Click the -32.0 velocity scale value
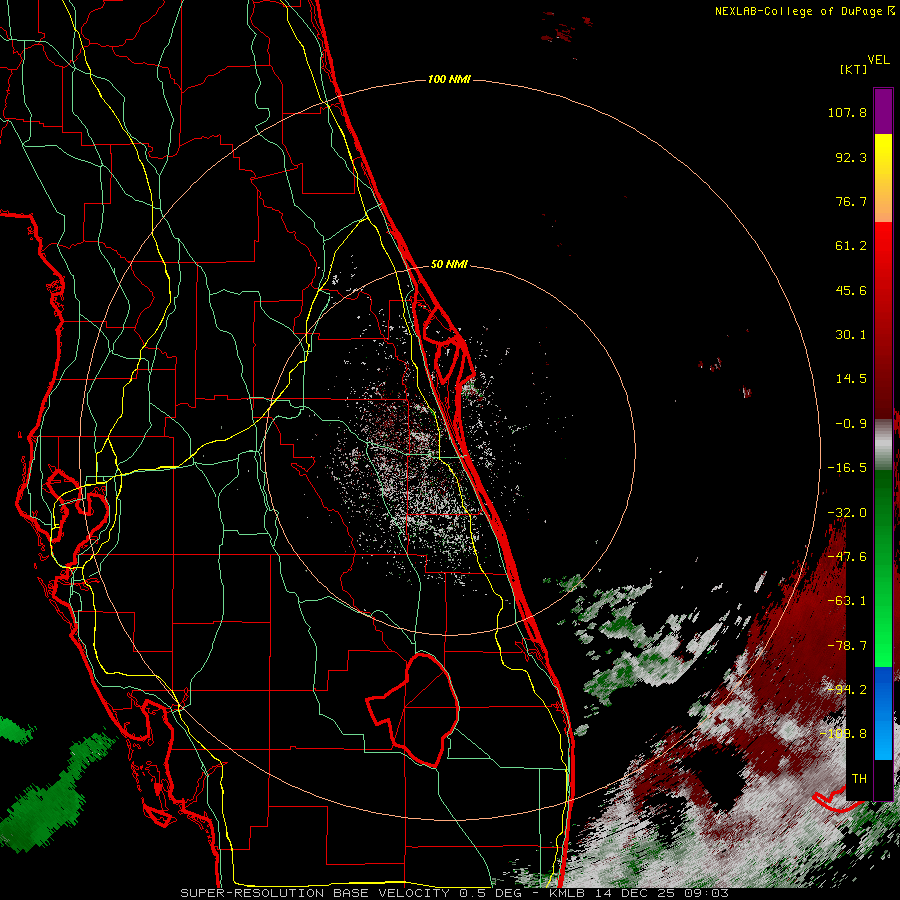Viewport: 900px width, 900px height. click(847, 513)
